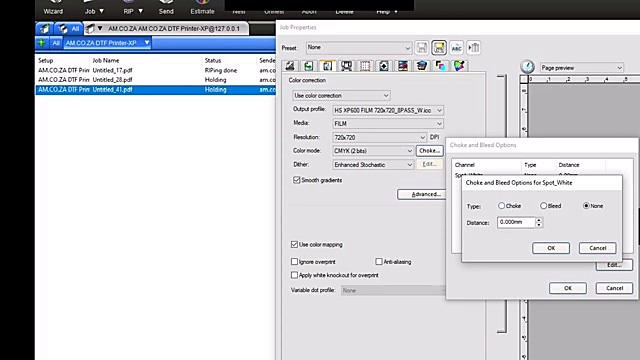Click green plus icon to add setup

pyautogui.click(x=42, y=42)
